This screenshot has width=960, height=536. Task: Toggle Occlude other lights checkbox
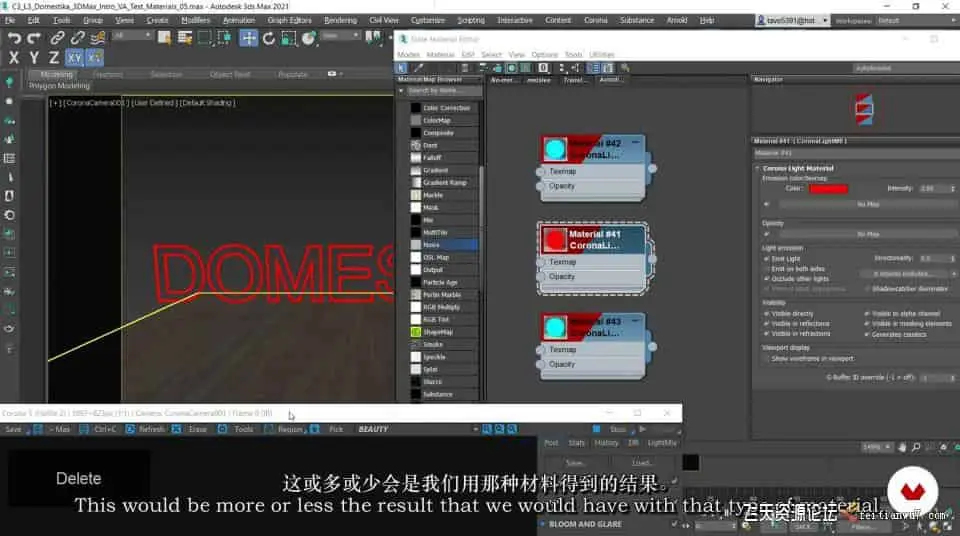766,279
